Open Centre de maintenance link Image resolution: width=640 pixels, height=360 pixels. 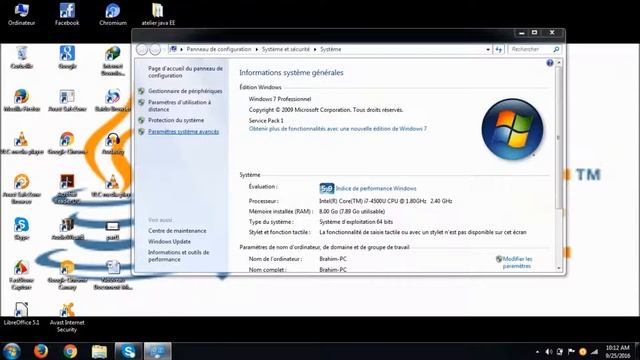pos(177,231)
